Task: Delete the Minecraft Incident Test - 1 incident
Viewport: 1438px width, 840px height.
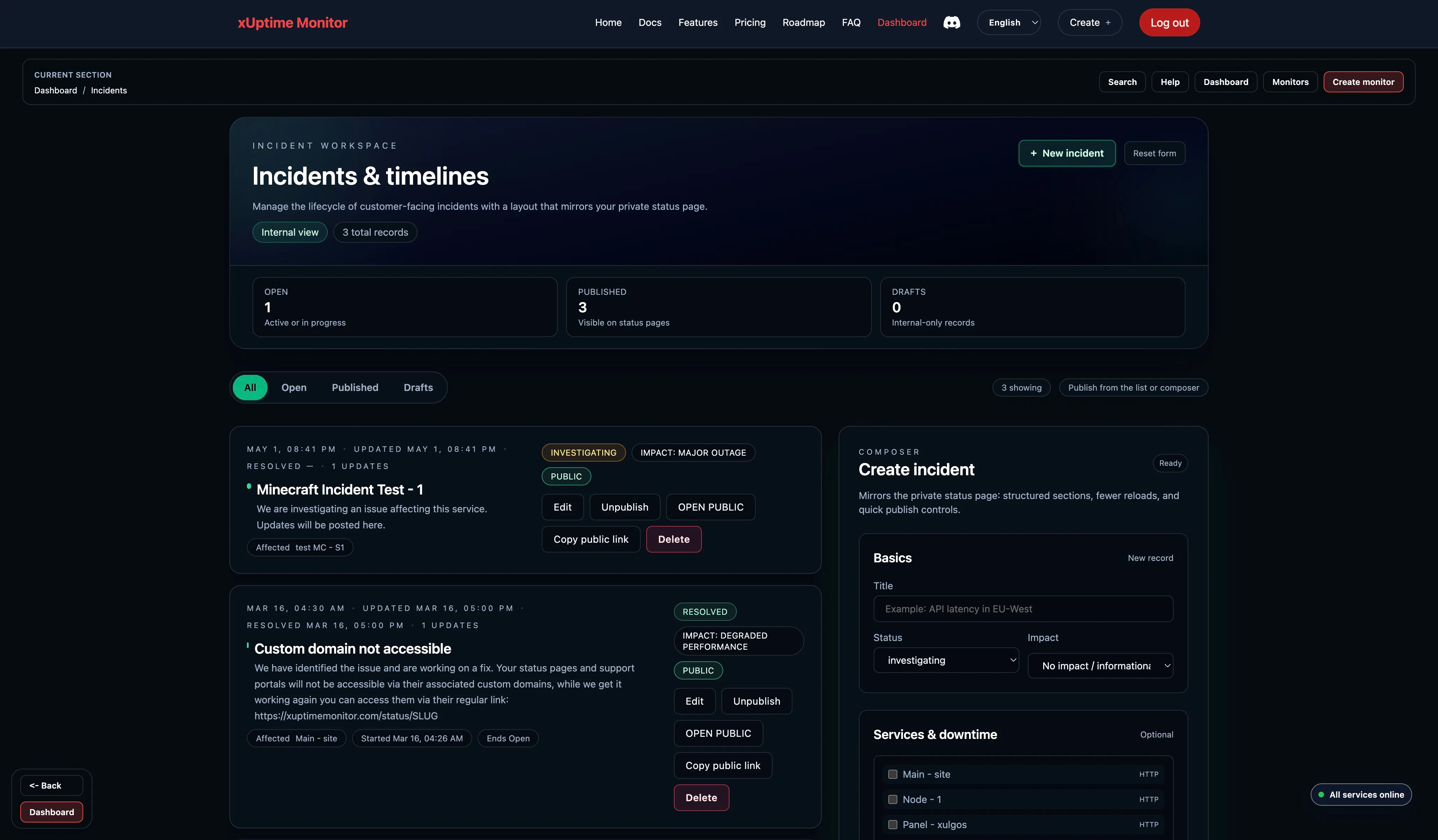Action: pos(674,539)
